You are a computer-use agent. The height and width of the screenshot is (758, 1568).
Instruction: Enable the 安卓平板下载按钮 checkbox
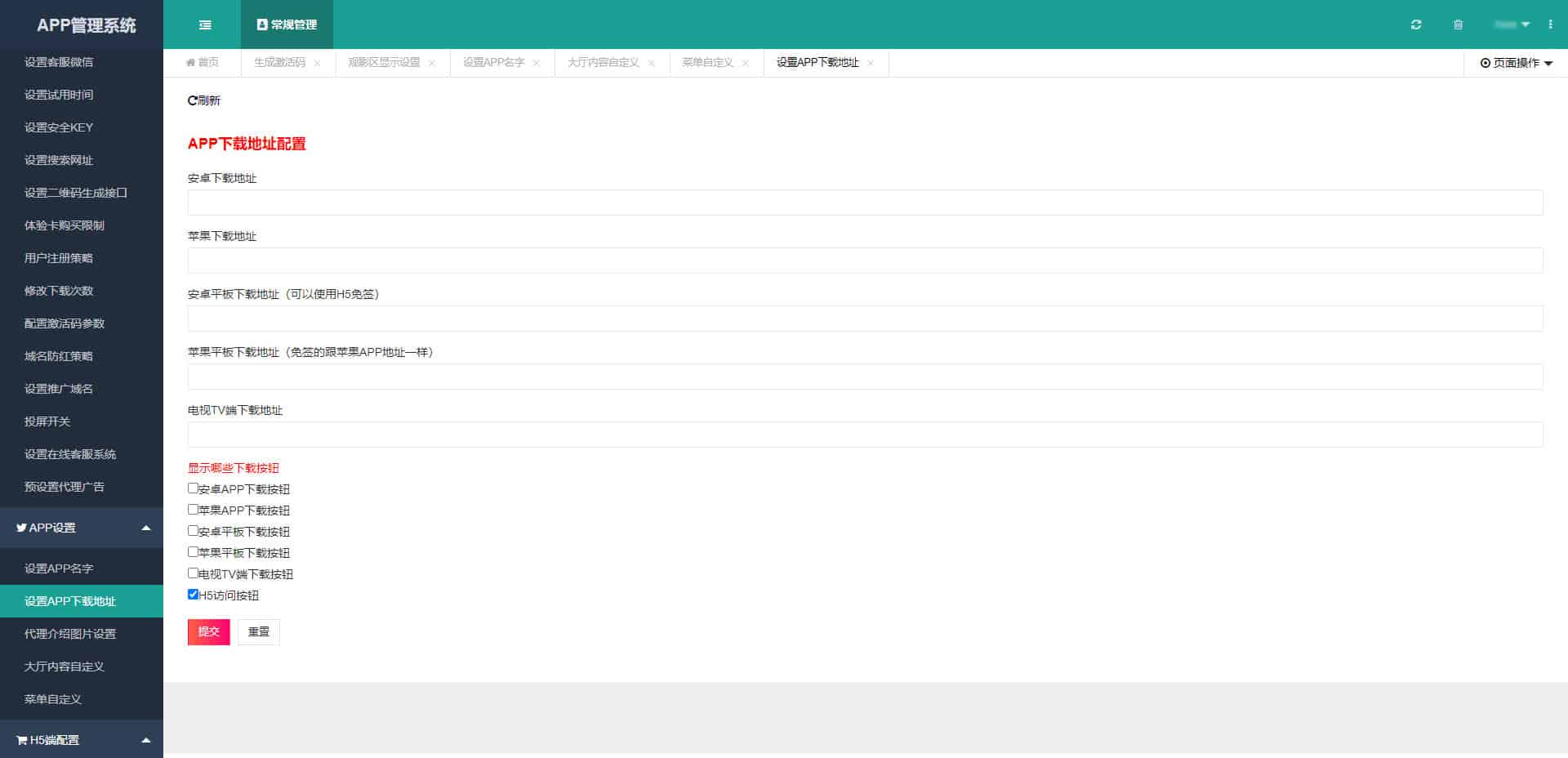coord(193,531)
